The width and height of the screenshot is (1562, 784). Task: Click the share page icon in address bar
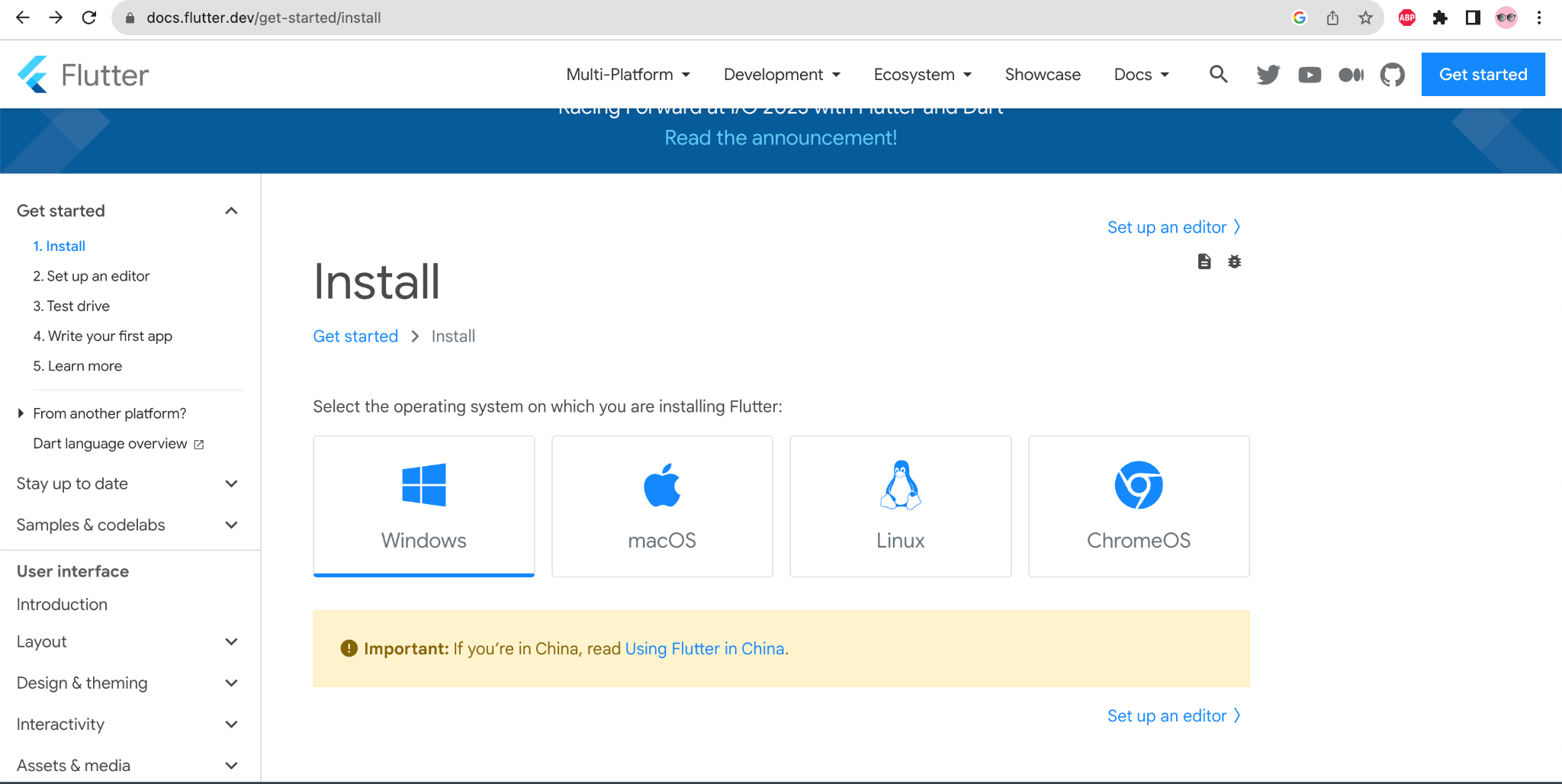coord(1332,18)
